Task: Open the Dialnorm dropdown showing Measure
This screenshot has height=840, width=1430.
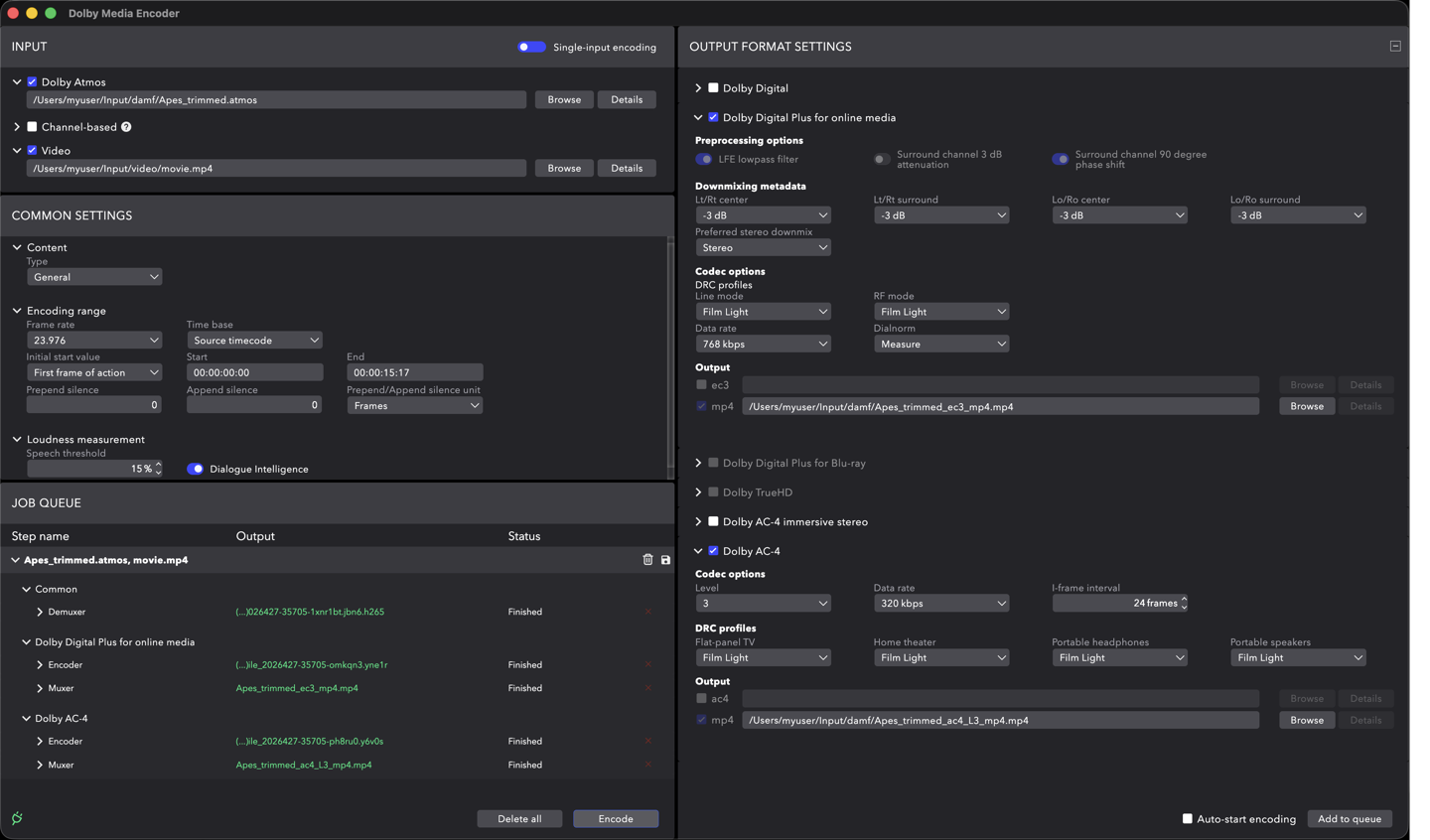Action: (x=941, y=344)
